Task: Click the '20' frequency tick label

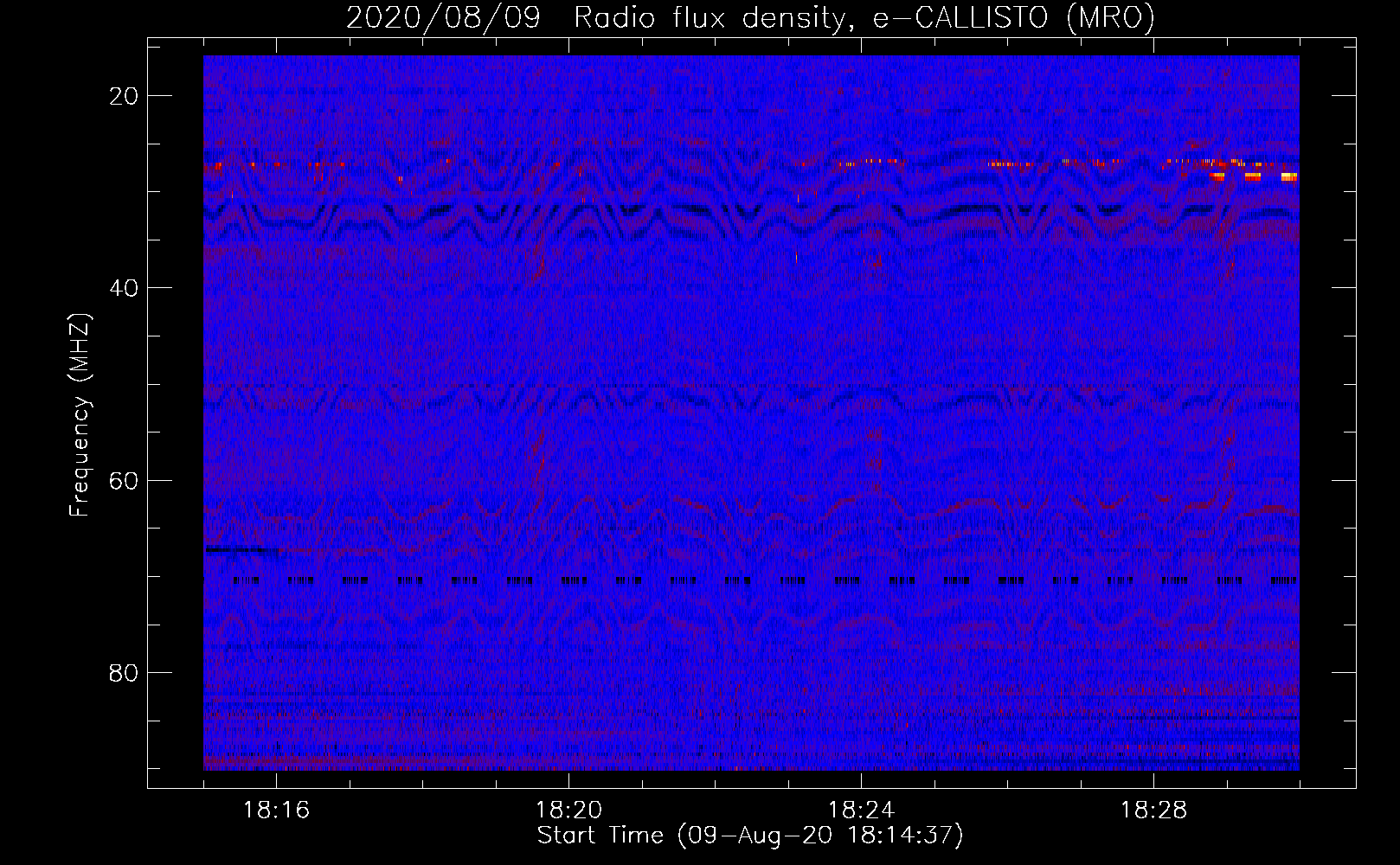Action: tap(124, 96)
